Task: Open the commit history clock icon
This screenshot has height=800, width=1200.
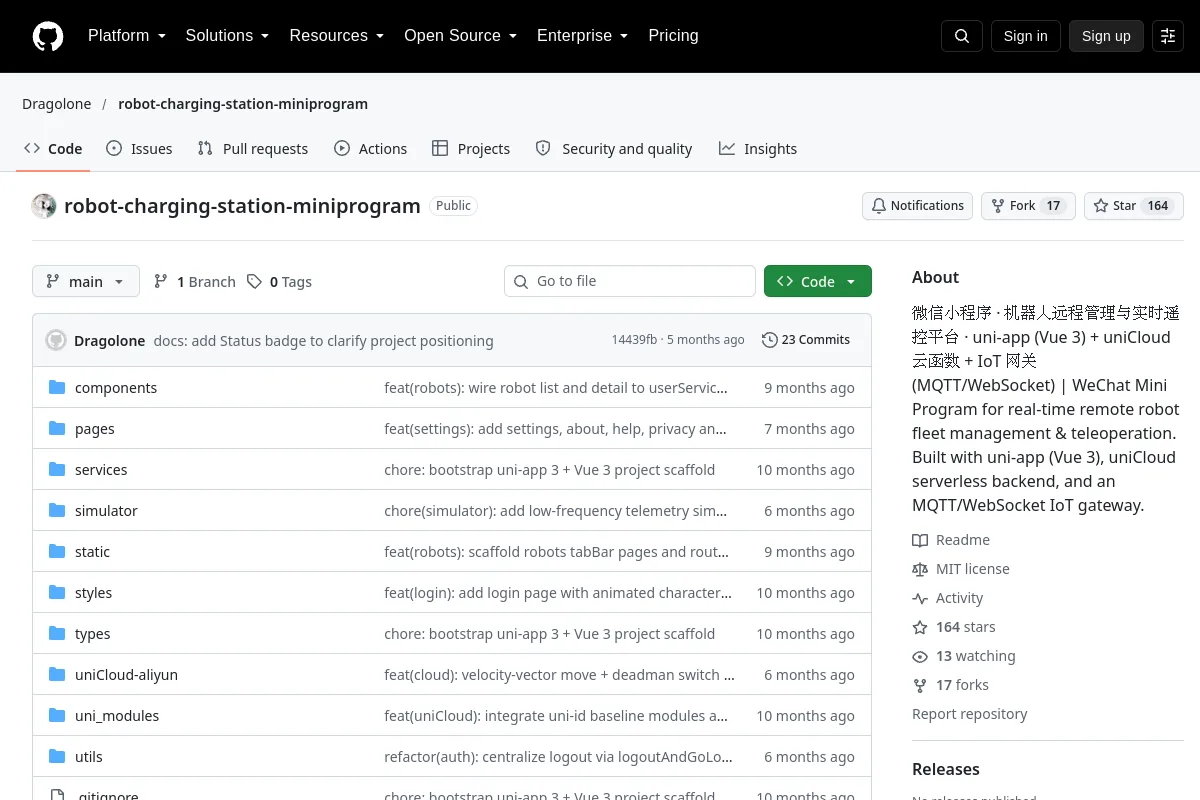Action: point(769,340)
